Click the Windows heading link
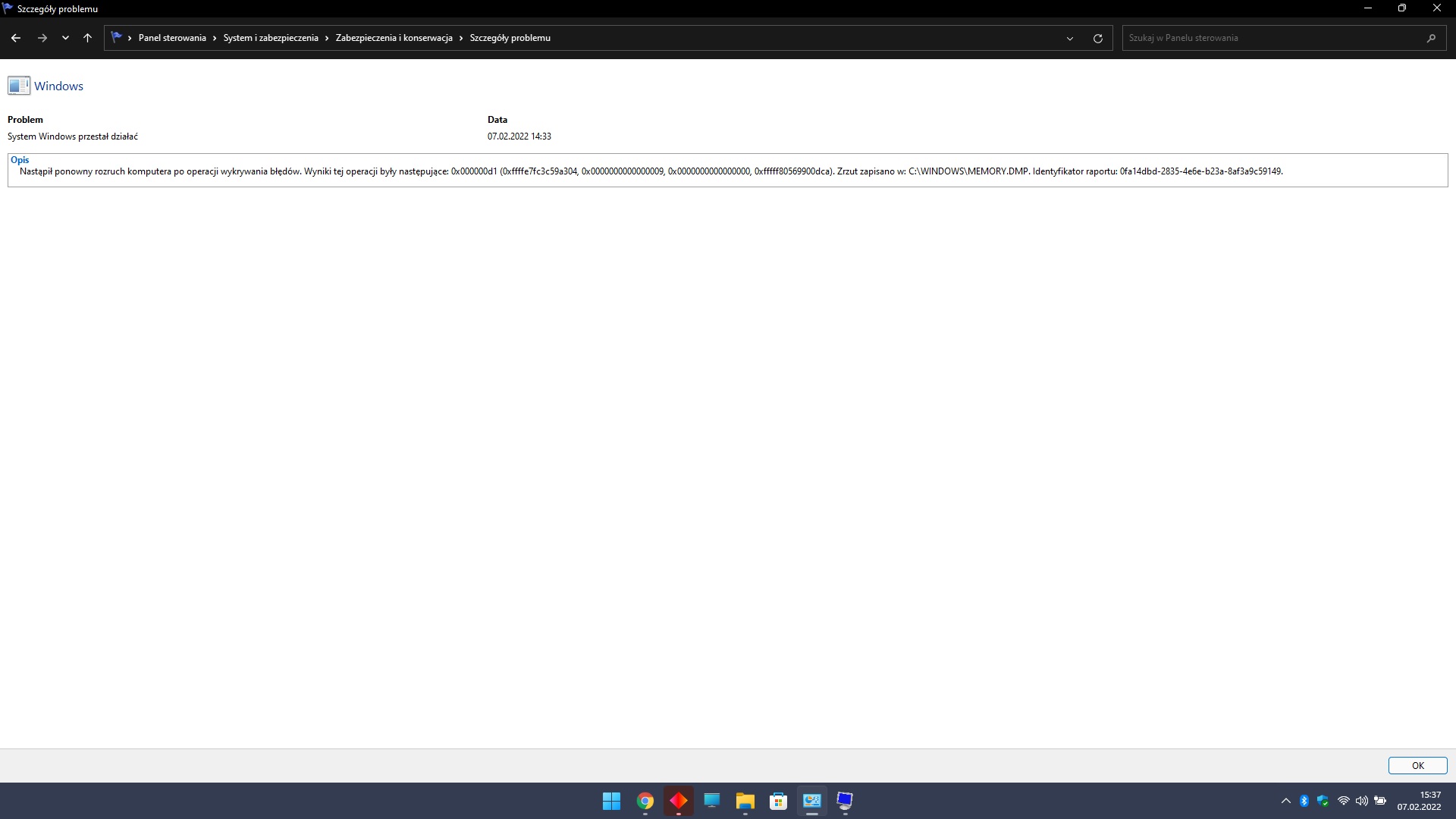The height and width of the screenshot is (819, 1456). tap(58, 86)
